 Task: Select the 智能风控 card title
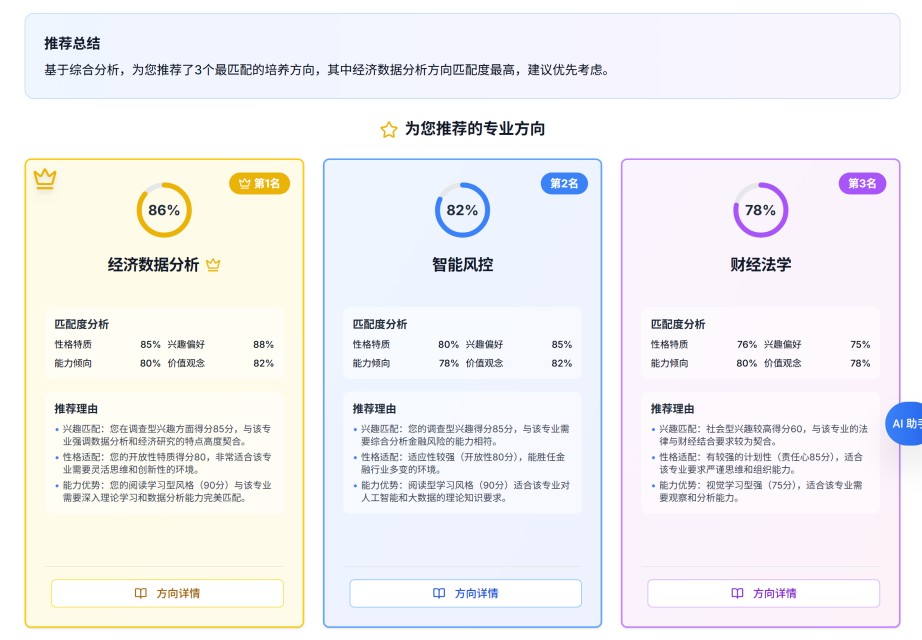point(462,265)
